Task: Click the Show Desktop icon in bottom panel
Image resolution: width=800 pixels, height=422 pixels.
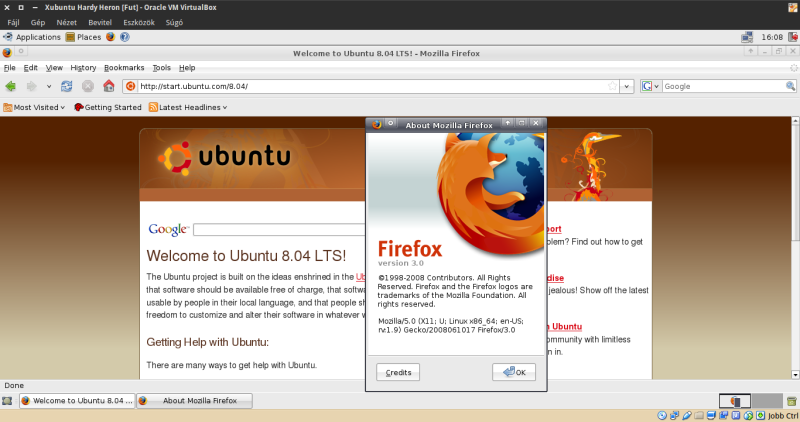Action: click(7, 401)
